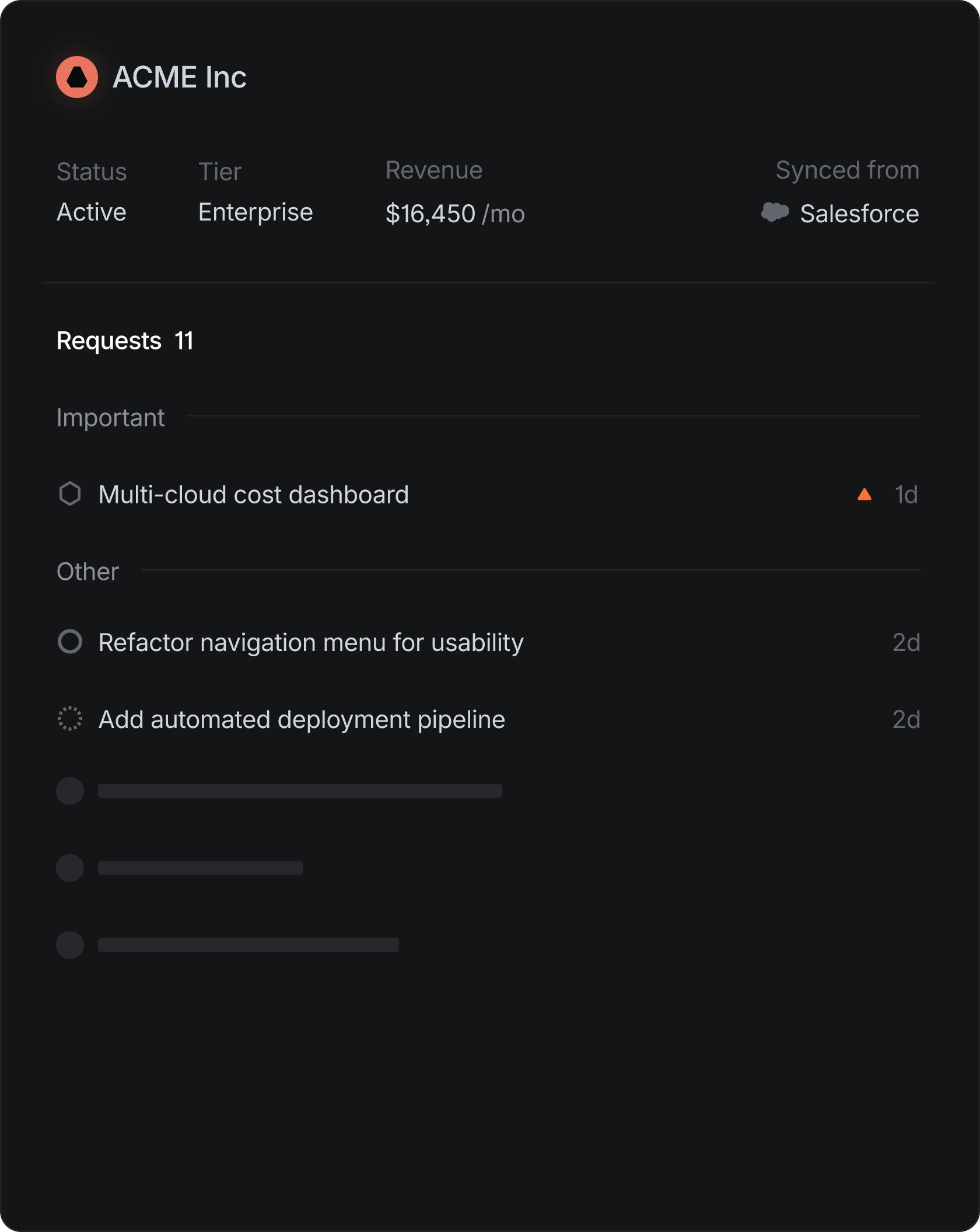The height and width of the screenshot is (1232, 980).
Task: Click the ACME Inc orange logo icon
Action: pos(77,77)
